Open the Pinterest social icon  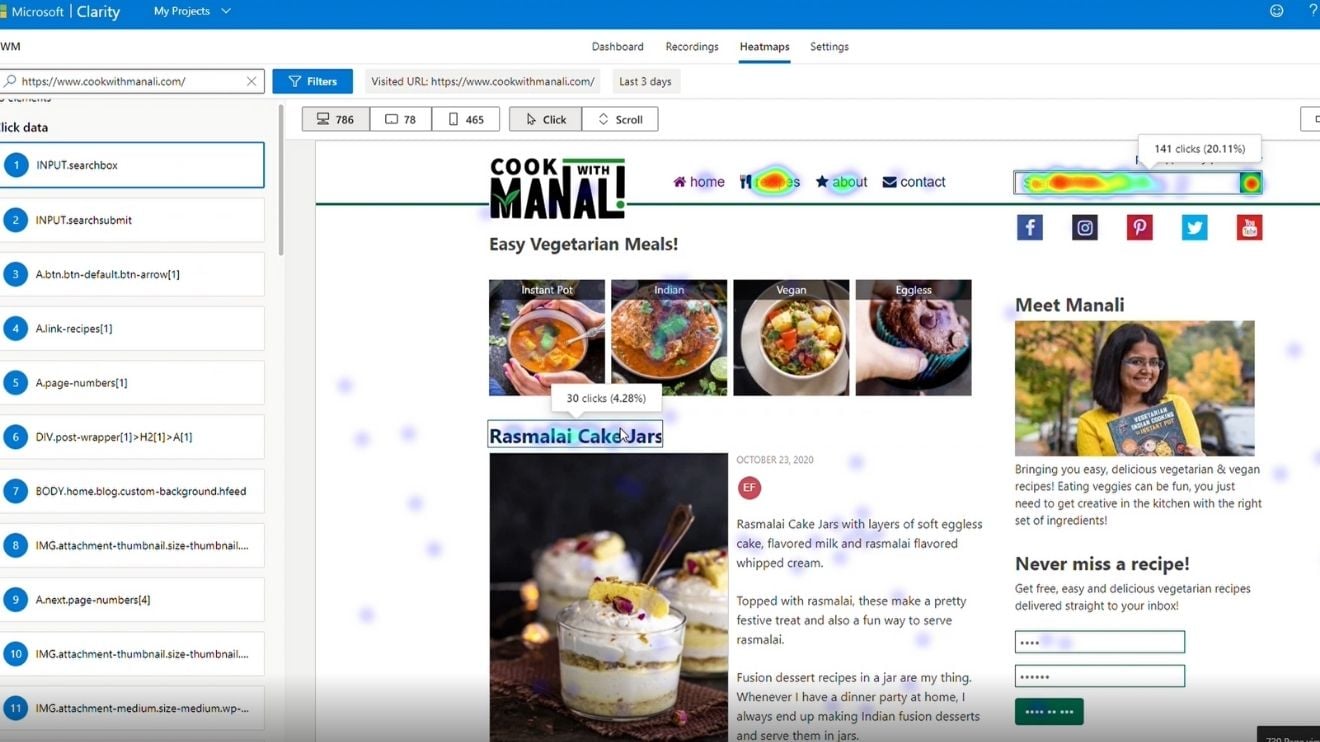(x=1140, y=227)
